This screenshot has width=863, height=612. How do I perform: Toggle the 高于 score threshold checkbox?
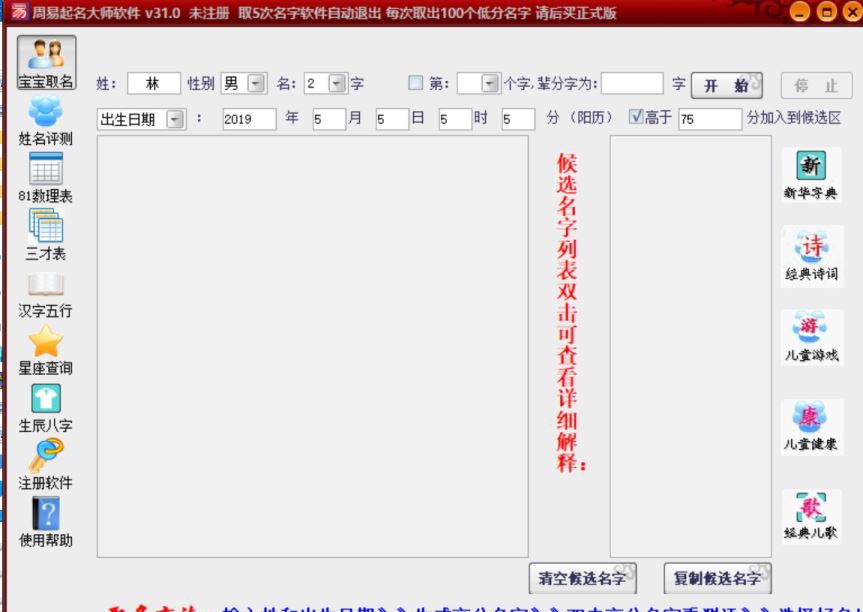click(636, 117)
